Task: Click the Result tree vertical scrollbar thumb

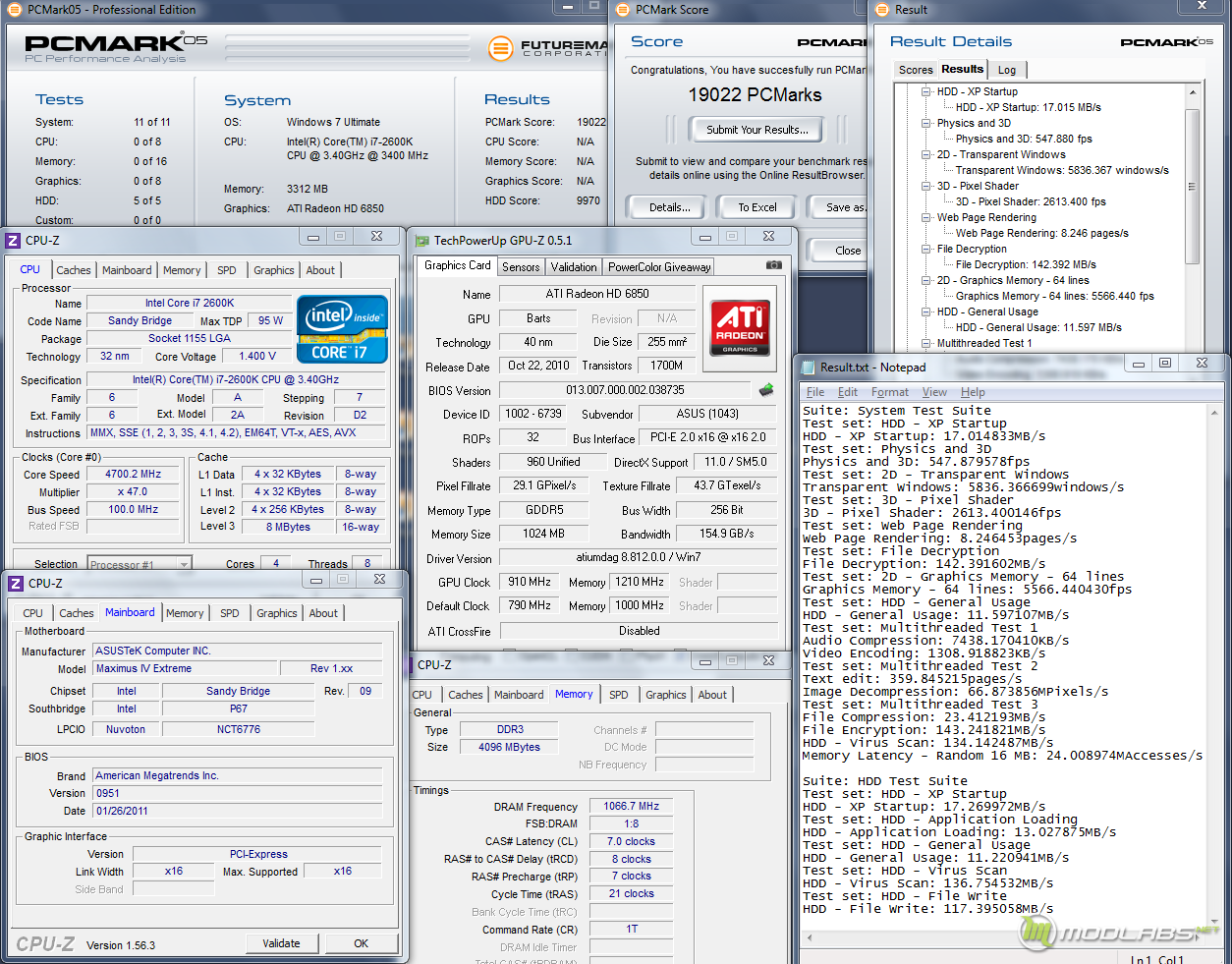Action: (x=1193, y=187)
